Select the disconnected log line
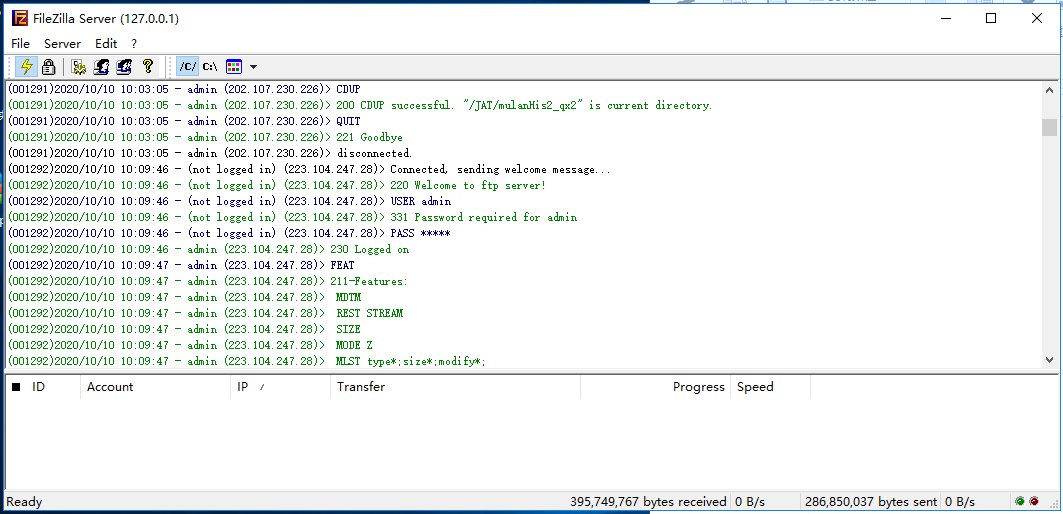 pyautogui.click(x=209, y=153)
